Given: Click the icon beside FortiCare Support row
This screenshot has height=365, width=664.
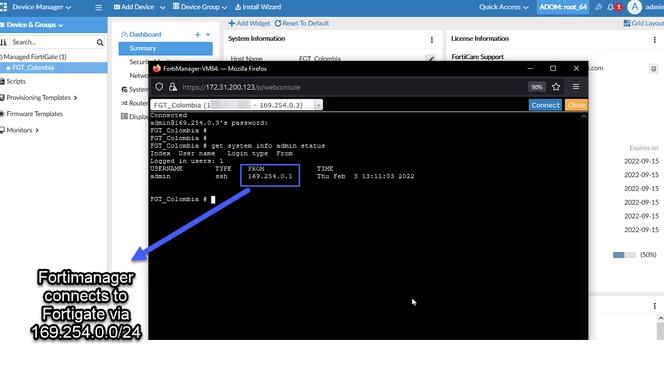Looking at the screenshot, I should [653, 69].
